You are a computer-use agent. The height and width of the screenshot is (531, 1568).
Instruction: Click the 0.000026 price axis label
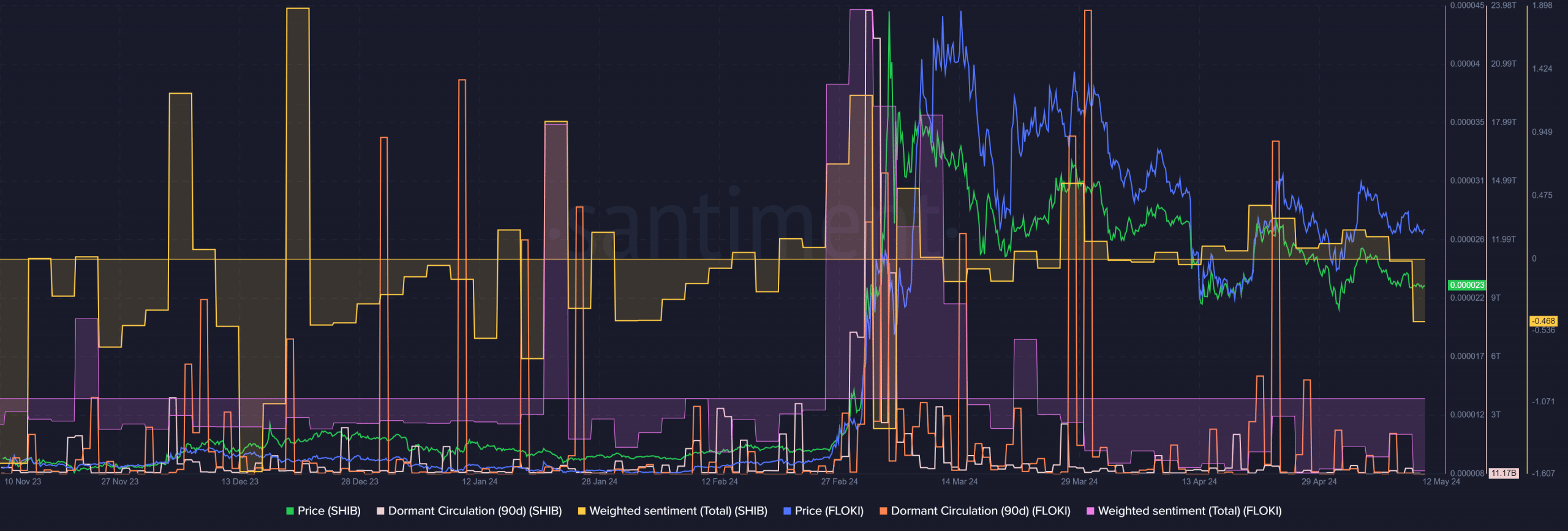tap(1467, 239)
